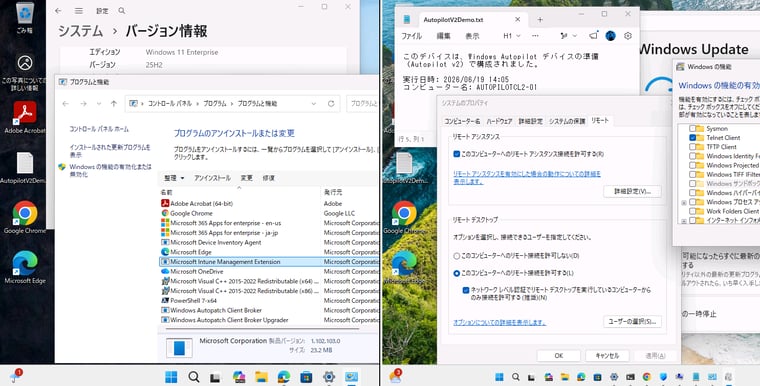Check the TFTP Client feature checkbox
This screenshot has width=760, height=386.
pyautogui.click(x=693, y=147)
